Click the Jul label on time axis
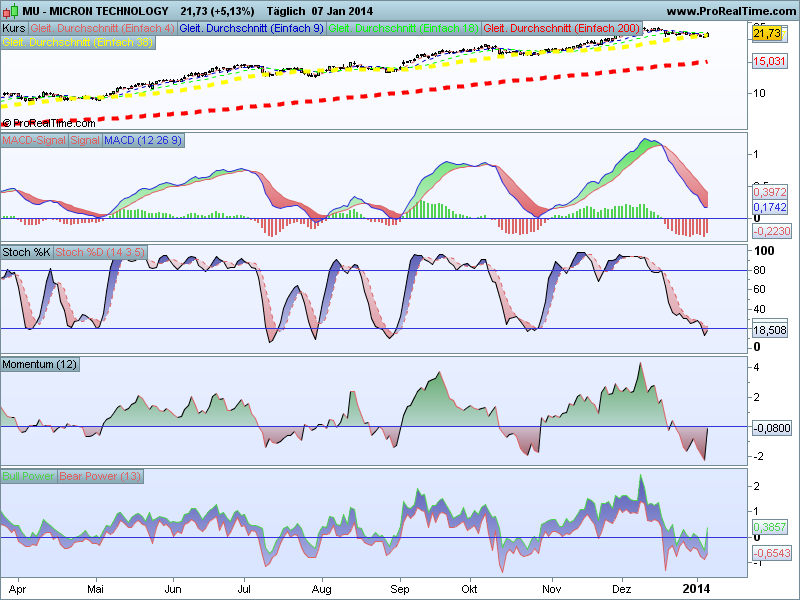The height and width of the screenshot is (600, 800). [244, 589]
